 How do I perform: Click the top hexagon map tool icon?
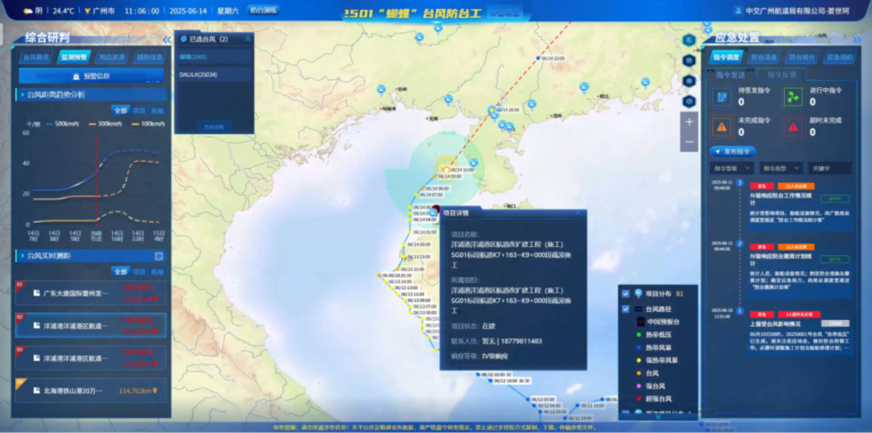(690, 40)
